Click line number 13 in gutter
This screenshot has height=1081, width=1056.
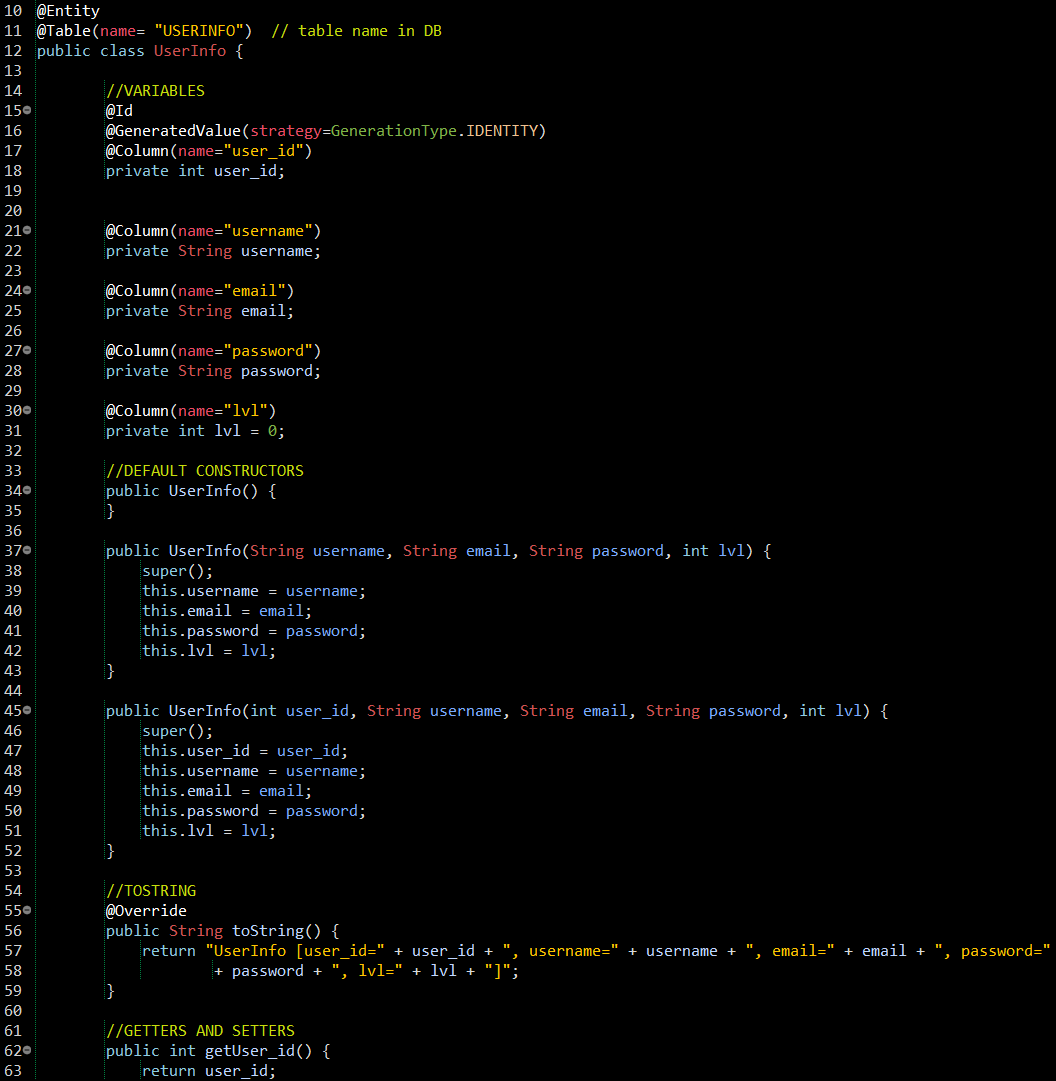(13, 71)
